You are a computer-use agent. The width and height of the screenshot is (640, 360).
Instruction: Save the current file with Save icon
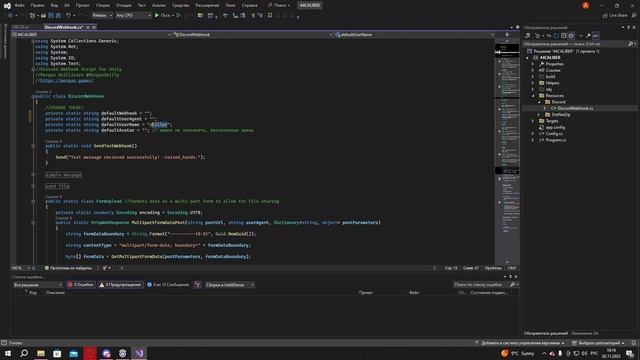(x=51, y=16)
